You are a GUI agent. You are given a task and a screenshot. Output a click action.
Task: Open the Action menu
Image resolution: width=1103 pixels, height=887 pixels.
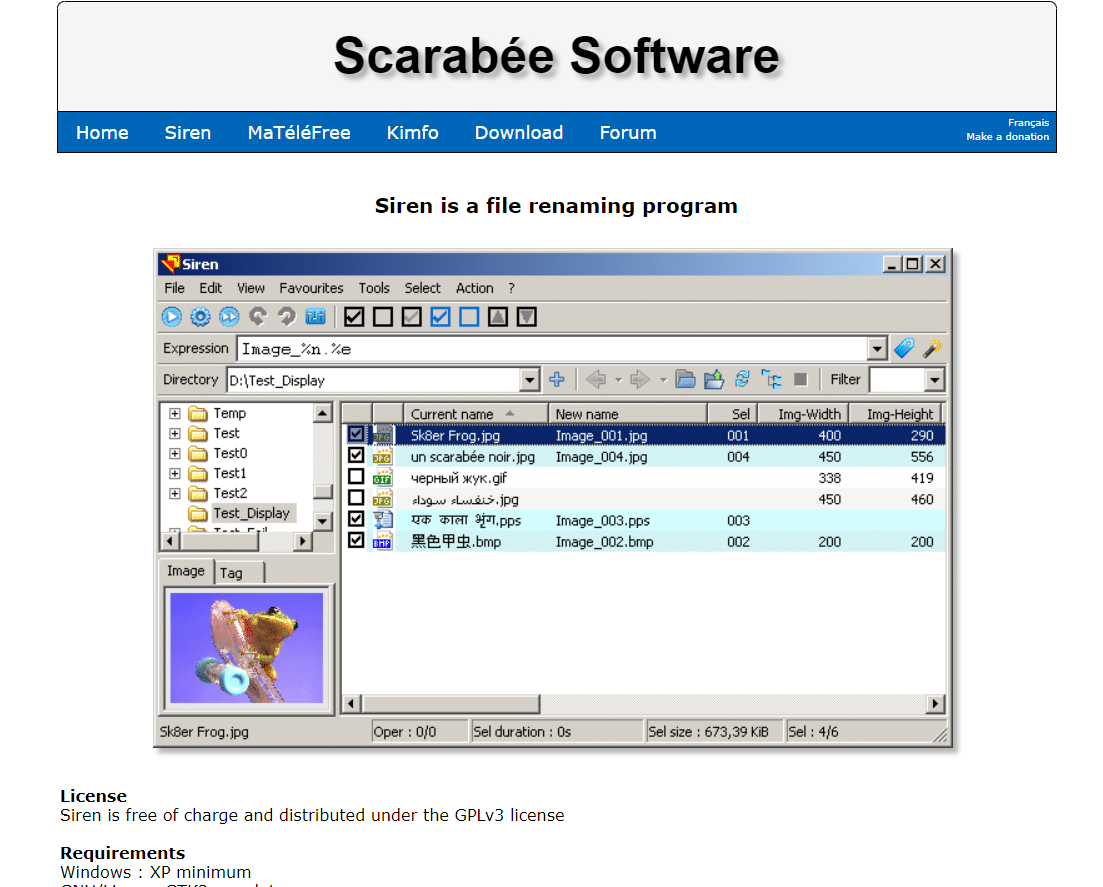[x=474, y=288]
